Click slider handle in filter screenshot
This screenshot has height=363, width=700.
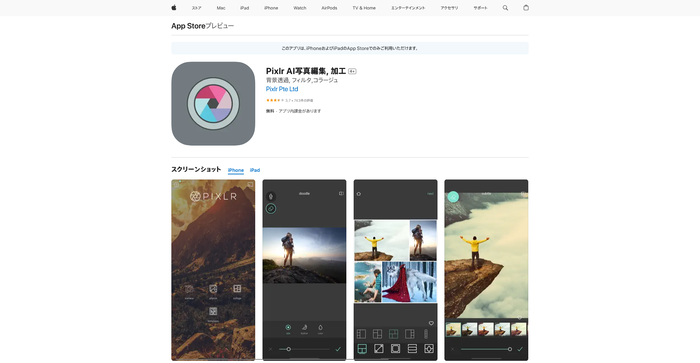(x=510, y=349)
